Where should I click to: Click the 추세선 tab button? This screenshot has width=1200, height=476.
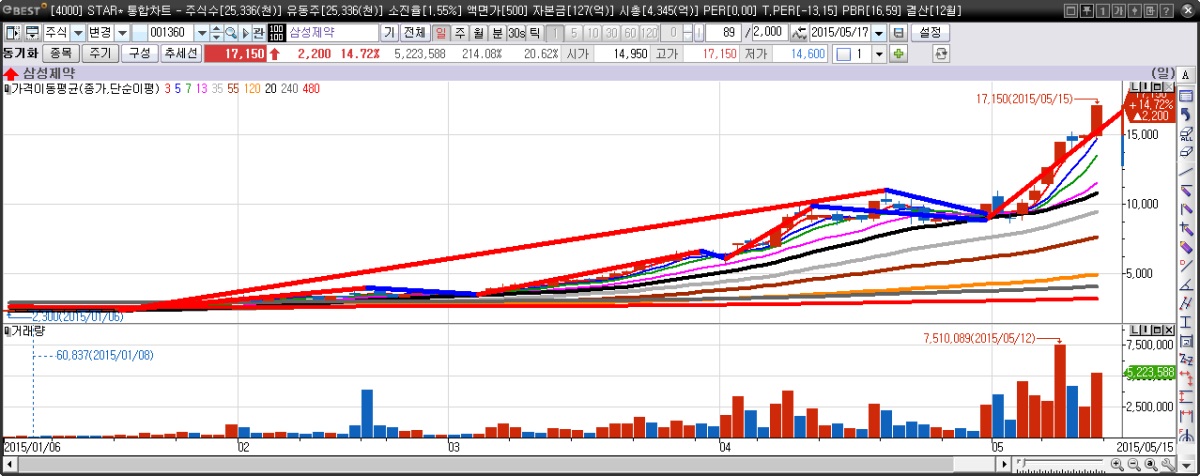tap(181, 54)
